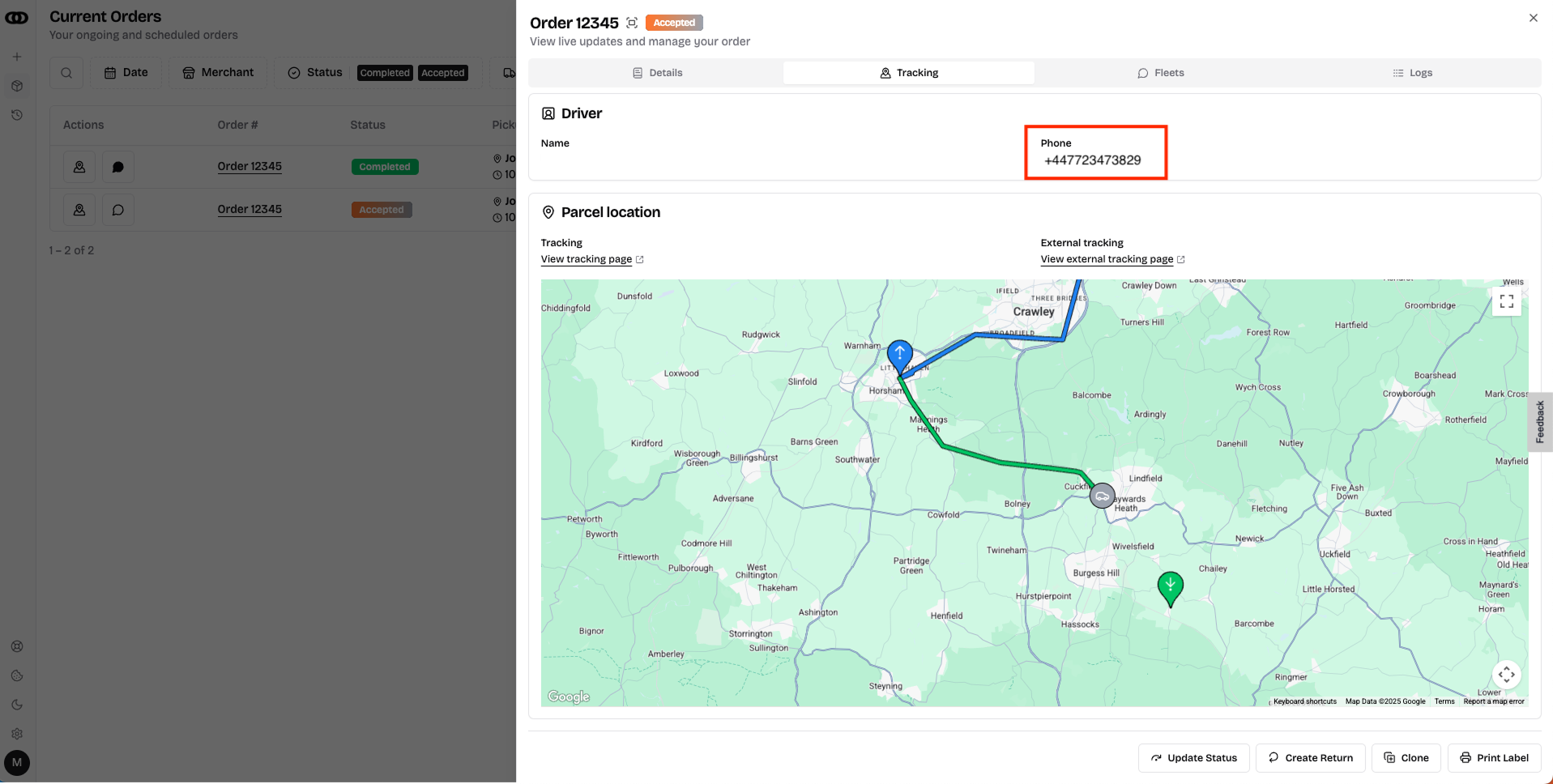Screen dimensions: 1553x784
Task: Click the orange Accepted badge in the table
Action: (382, 210)
